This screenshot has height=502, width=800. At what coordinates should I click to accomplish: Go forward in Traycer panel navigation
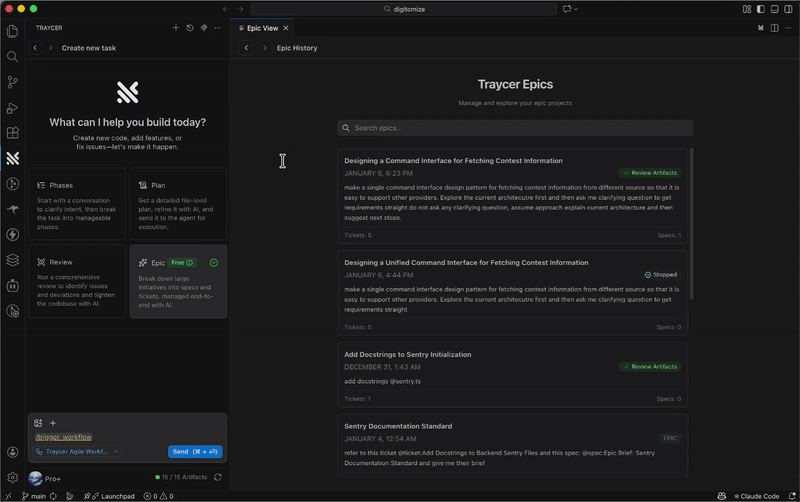[x=50, y=47]
